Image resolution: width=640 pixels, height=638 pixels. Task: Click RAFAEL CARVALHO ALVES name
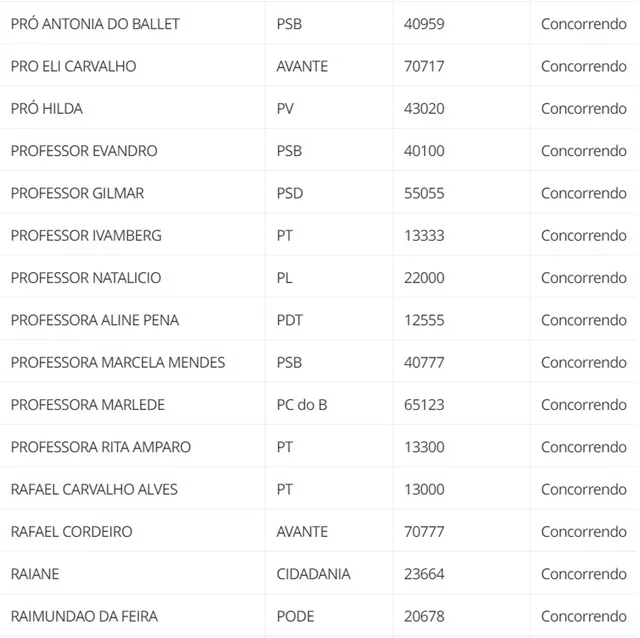click(94, 489)
